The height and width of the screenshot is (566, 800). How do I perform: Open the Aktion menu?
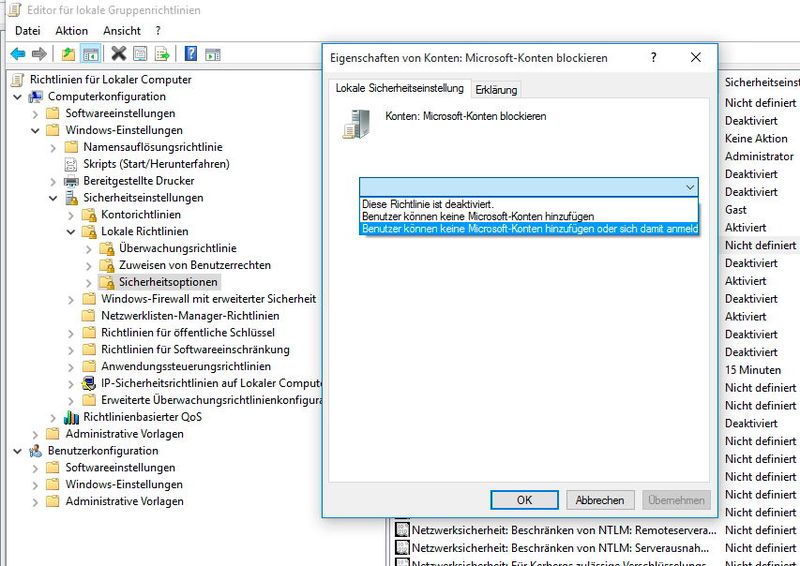click(71, 31)
